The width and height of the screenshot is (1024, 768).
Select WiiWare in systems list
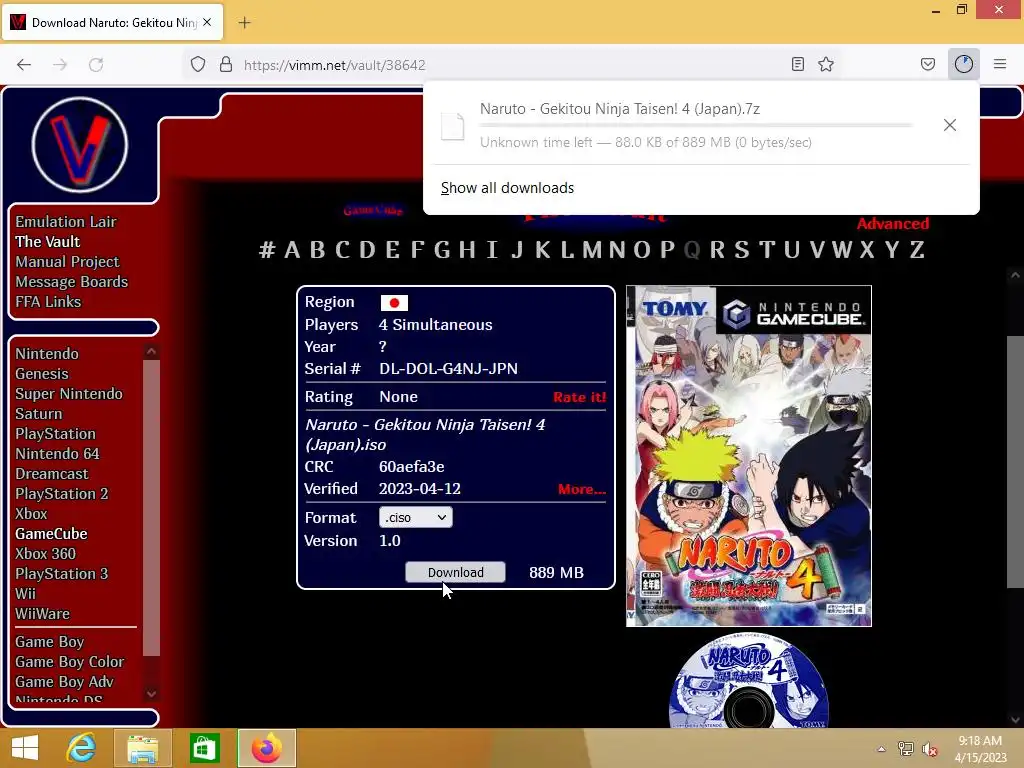point(42,614)
